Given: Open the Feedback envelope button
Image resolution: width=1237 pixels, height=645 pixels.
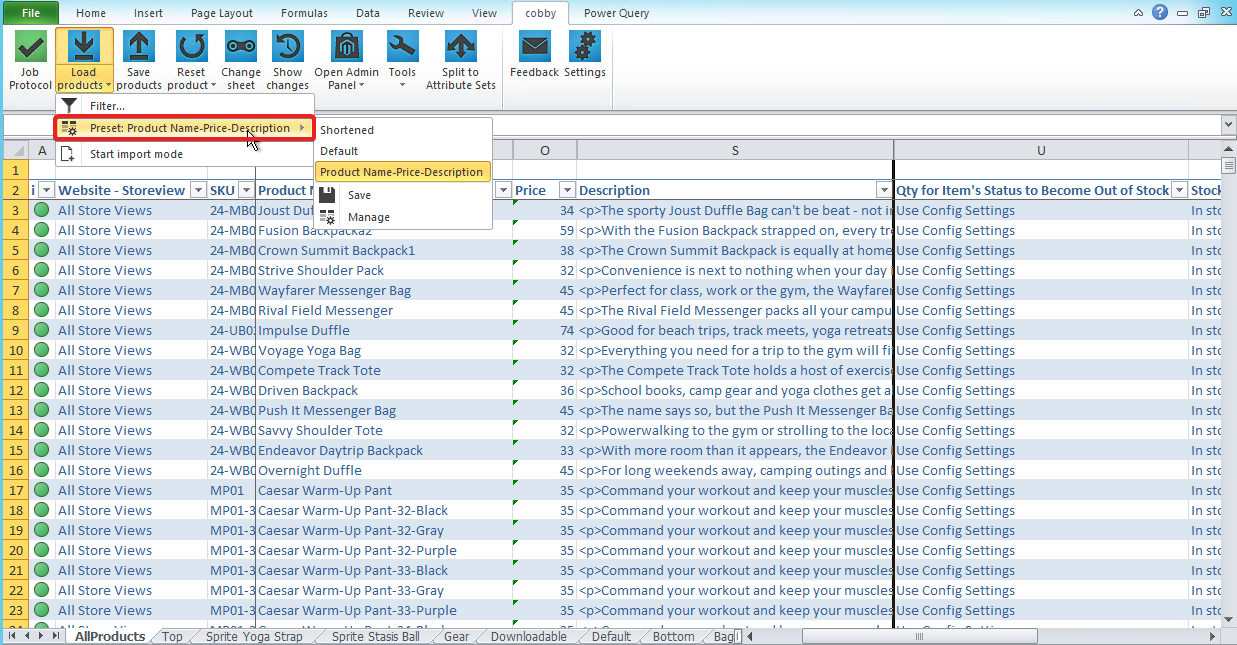Looking at the screenshot, I should pos(535,54).
